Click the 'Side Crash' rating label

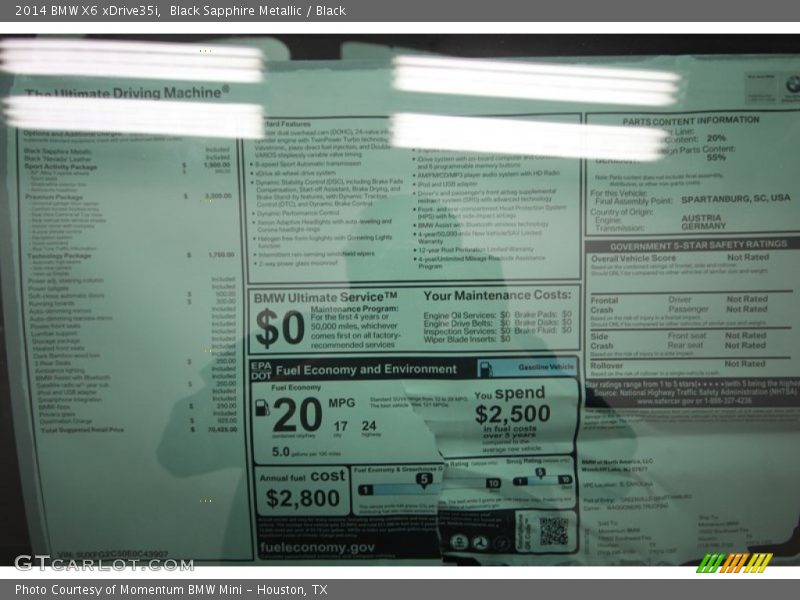pyautogui.click(x=600, y=341)
